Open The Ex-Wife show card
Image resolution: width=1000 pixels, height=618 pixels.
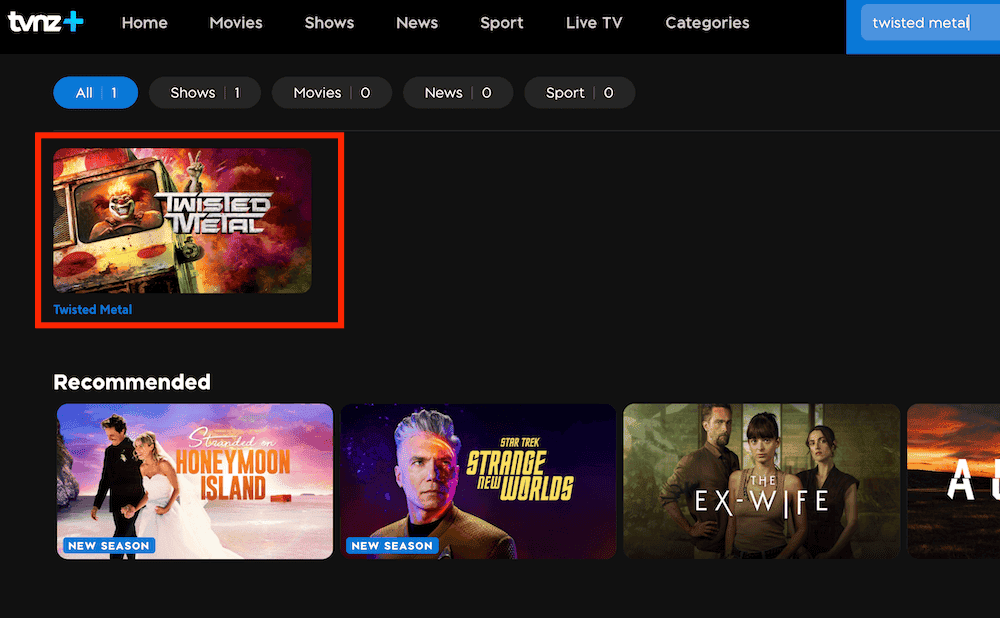(x=761, y=481)
